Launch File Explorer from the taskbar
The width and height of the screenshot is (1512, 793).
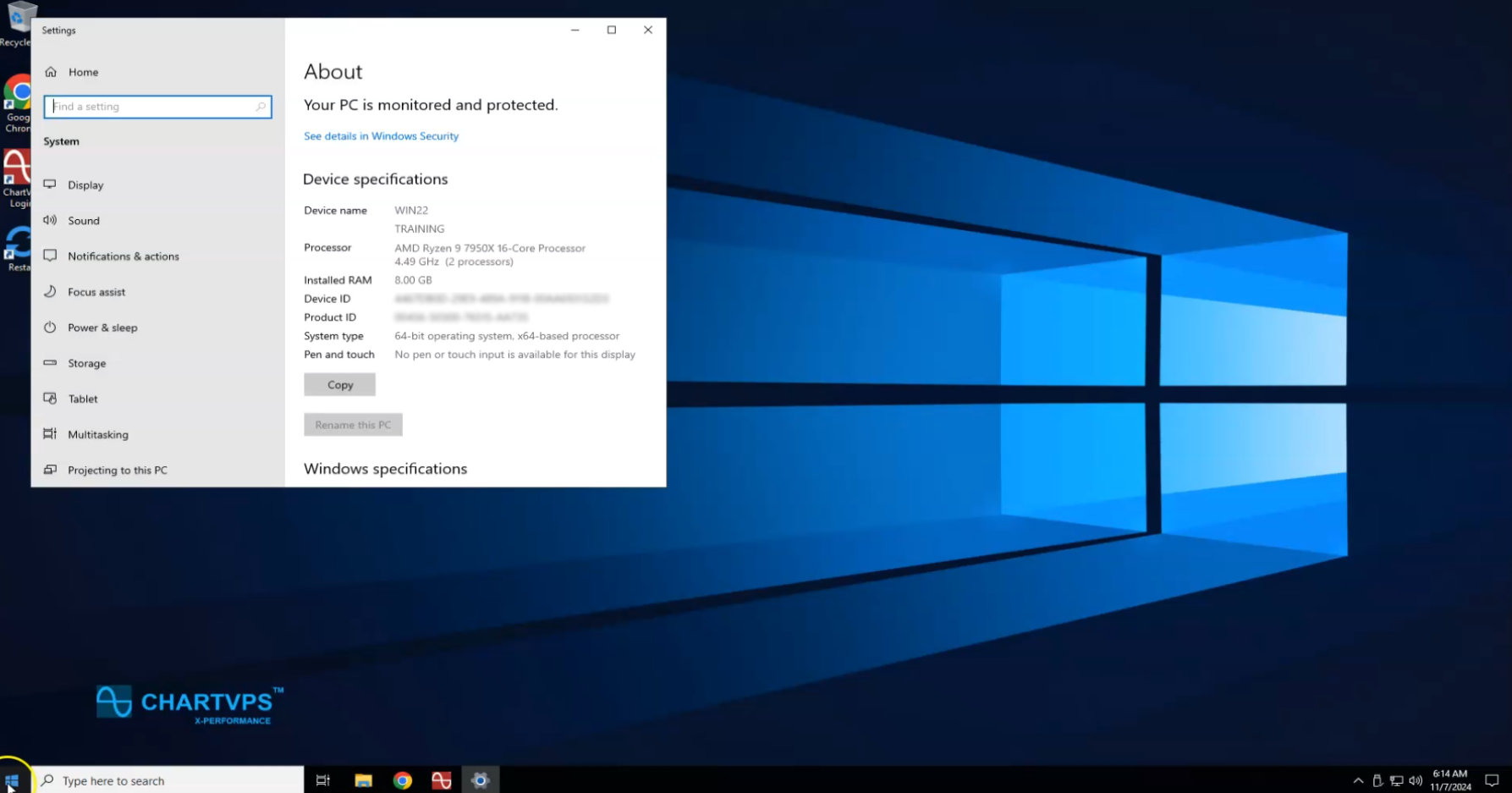(x=363, y=780)
